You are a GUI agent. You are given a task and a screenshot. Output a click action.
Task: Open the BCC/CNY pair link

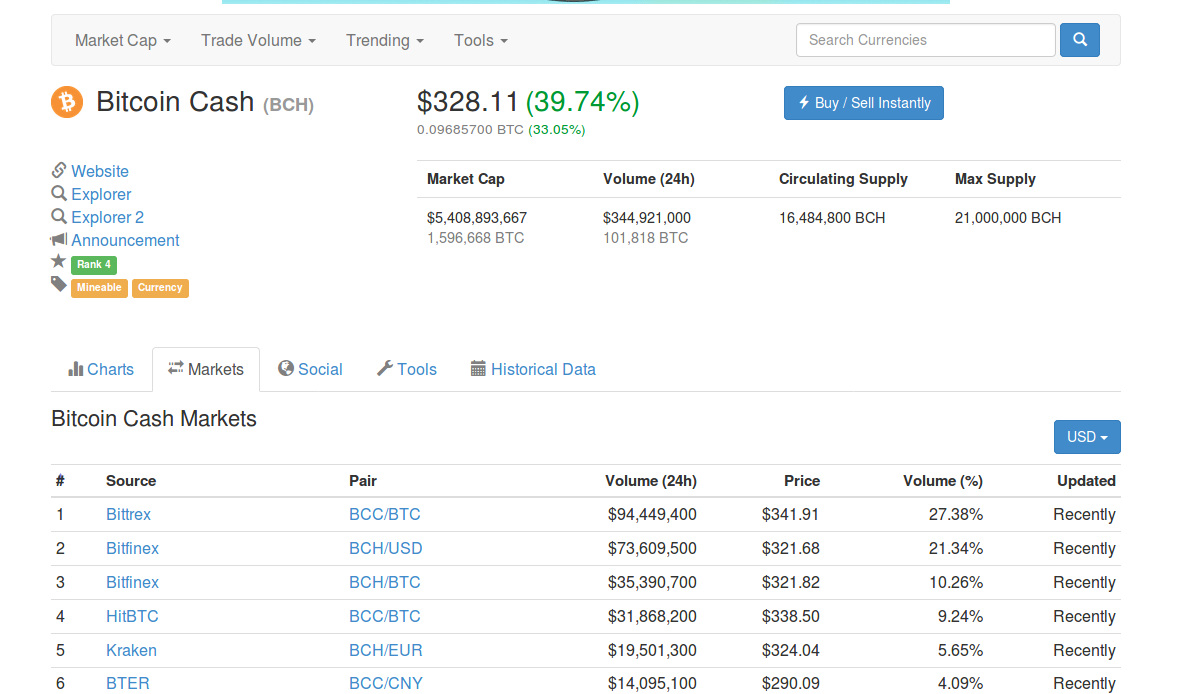[x=385, y=683]
